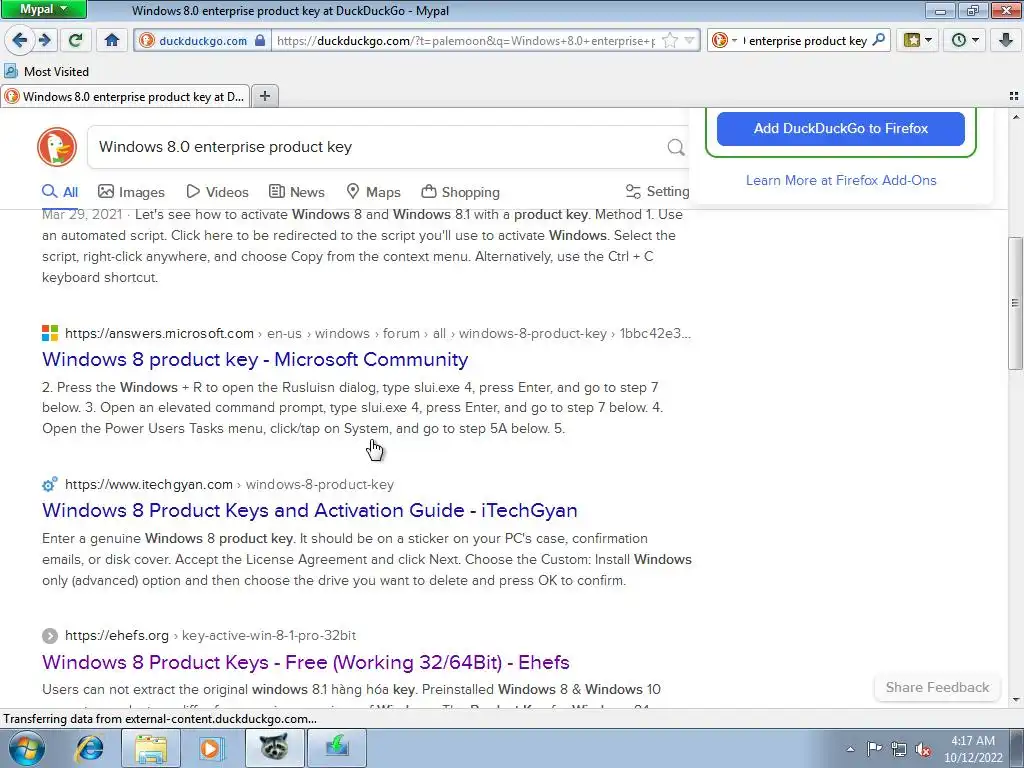Viewport: 1024px width, 768px height.
Task: Open the URL history dropdown arrow
Action: point(689,40)
